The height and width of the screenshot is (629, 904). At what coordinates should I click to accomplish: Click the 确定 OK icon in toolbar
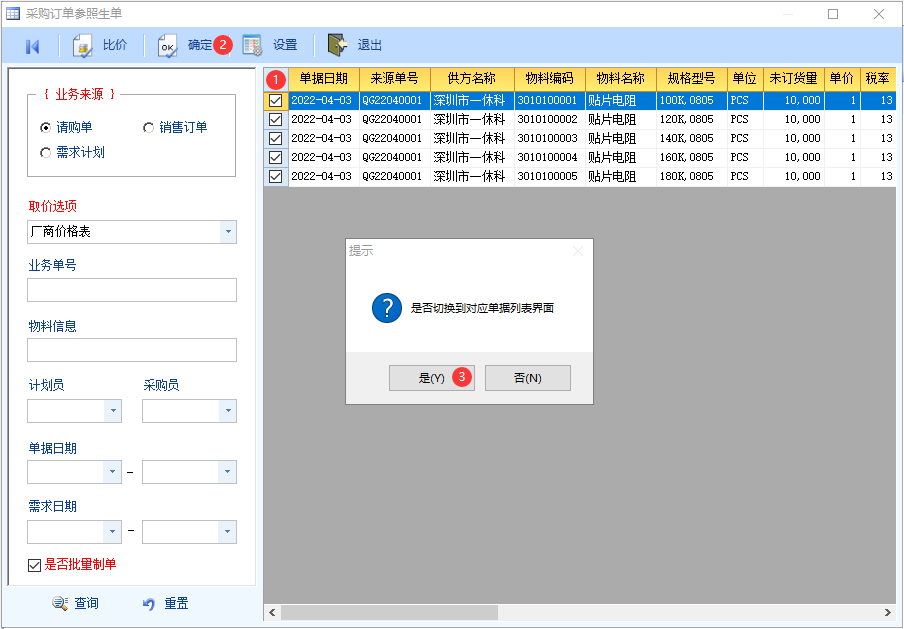tap(167, 46)
